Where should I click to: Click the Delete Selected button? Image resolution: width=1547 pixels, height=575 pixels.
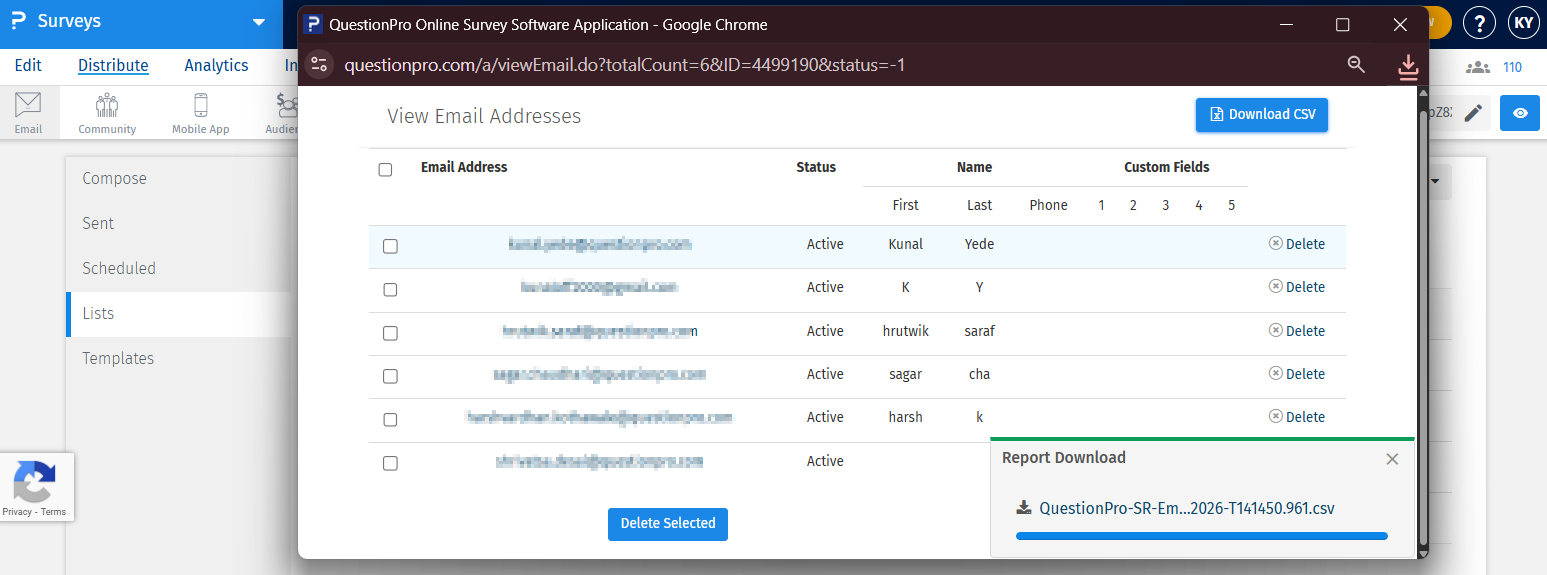667,523
